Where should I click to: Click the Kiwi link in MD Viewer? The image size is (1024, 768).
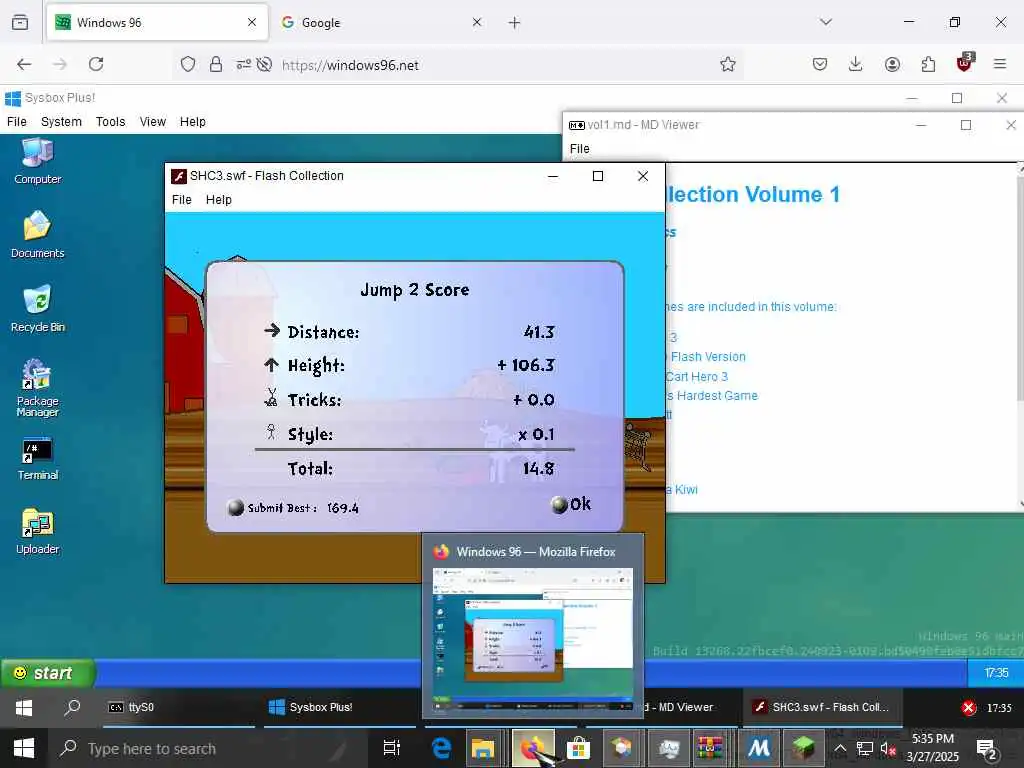click(682, 490)
